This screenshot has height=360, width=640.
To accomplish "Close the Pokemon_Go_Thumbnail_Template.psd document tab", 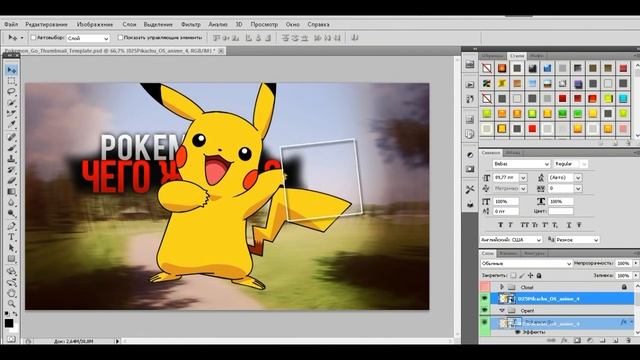I will coord(221,51).
